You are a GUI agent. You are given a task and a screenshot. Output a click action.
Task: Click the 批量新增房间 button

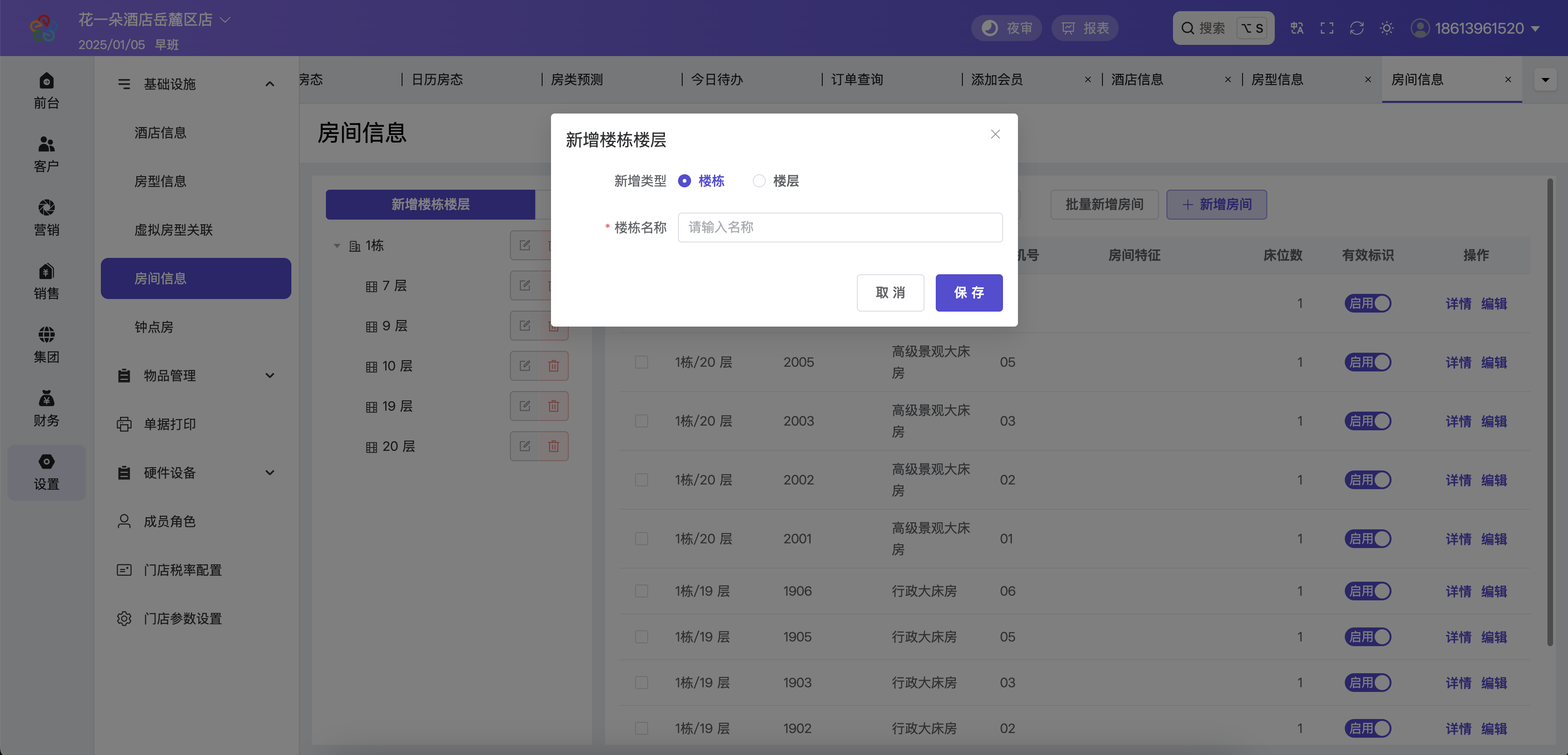1104,205
